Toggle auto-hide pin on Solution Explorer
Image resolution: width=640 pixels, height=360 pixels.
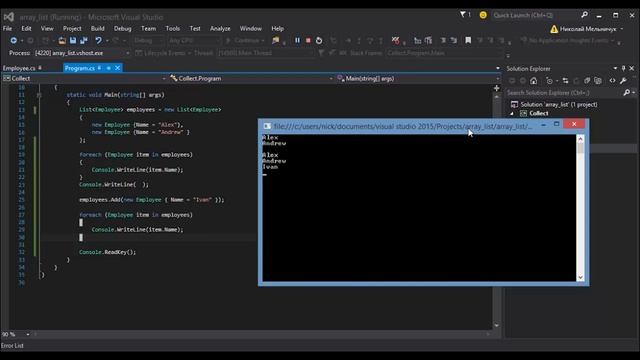tap(623, 69)
